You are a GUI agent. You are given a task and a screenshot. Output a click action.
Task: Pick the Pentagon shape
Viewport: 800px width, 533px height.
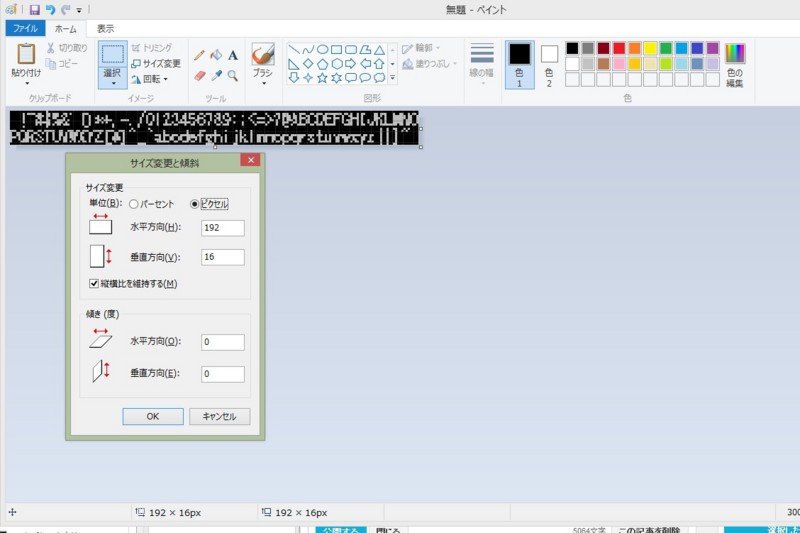coord(322,64)
